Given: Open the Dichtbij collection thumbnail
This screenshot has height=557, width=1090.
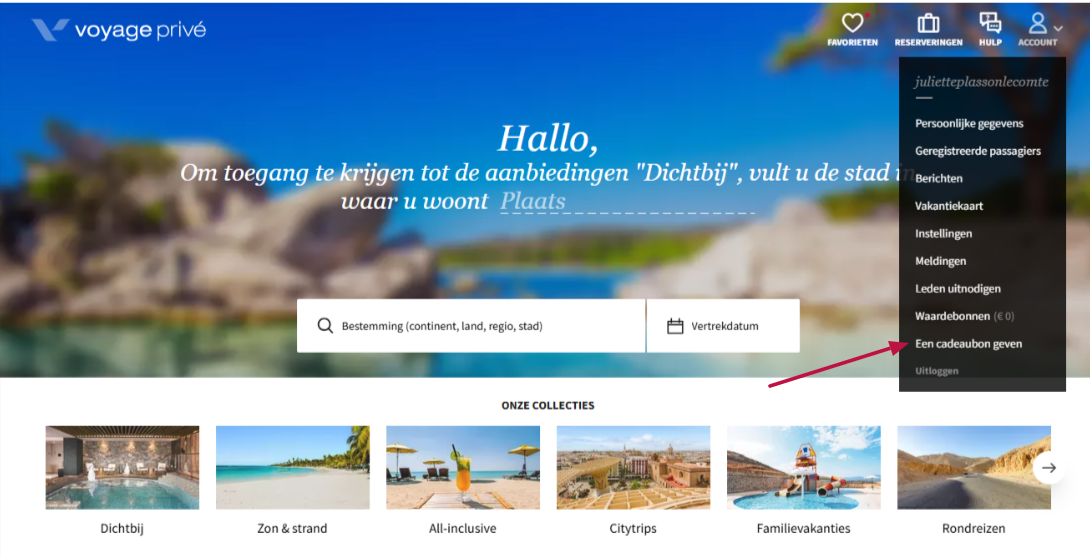Looking at the screenshot, I should click(x=122, y=467).
